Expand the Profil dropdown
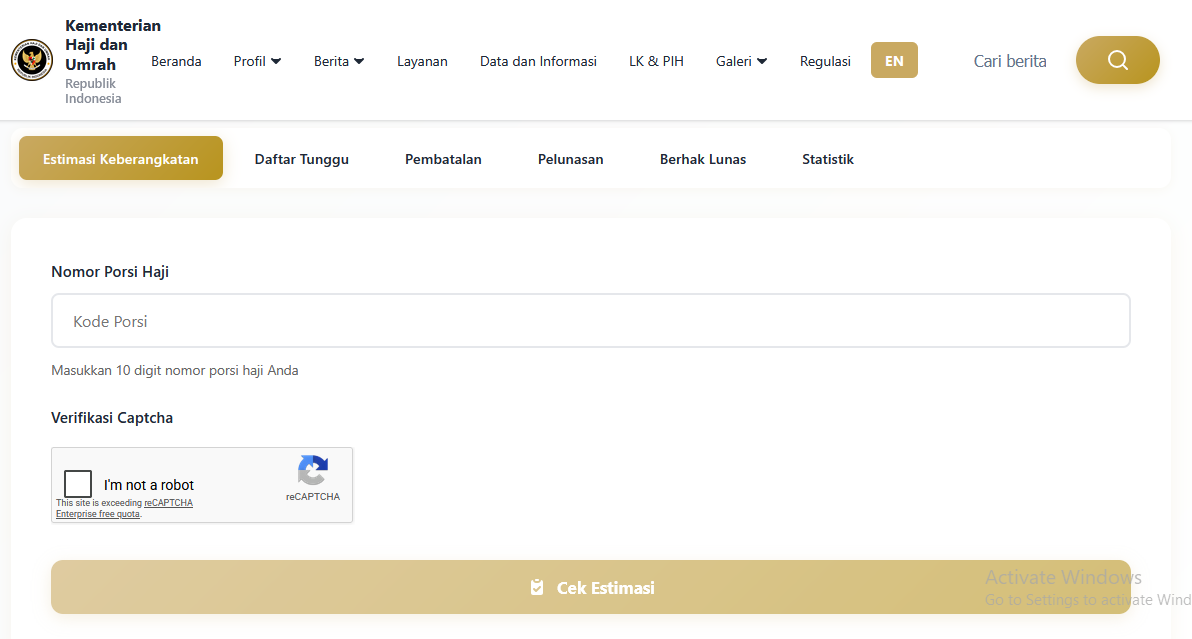Screen dimensions: 1192x639 (x=257, y=61)
